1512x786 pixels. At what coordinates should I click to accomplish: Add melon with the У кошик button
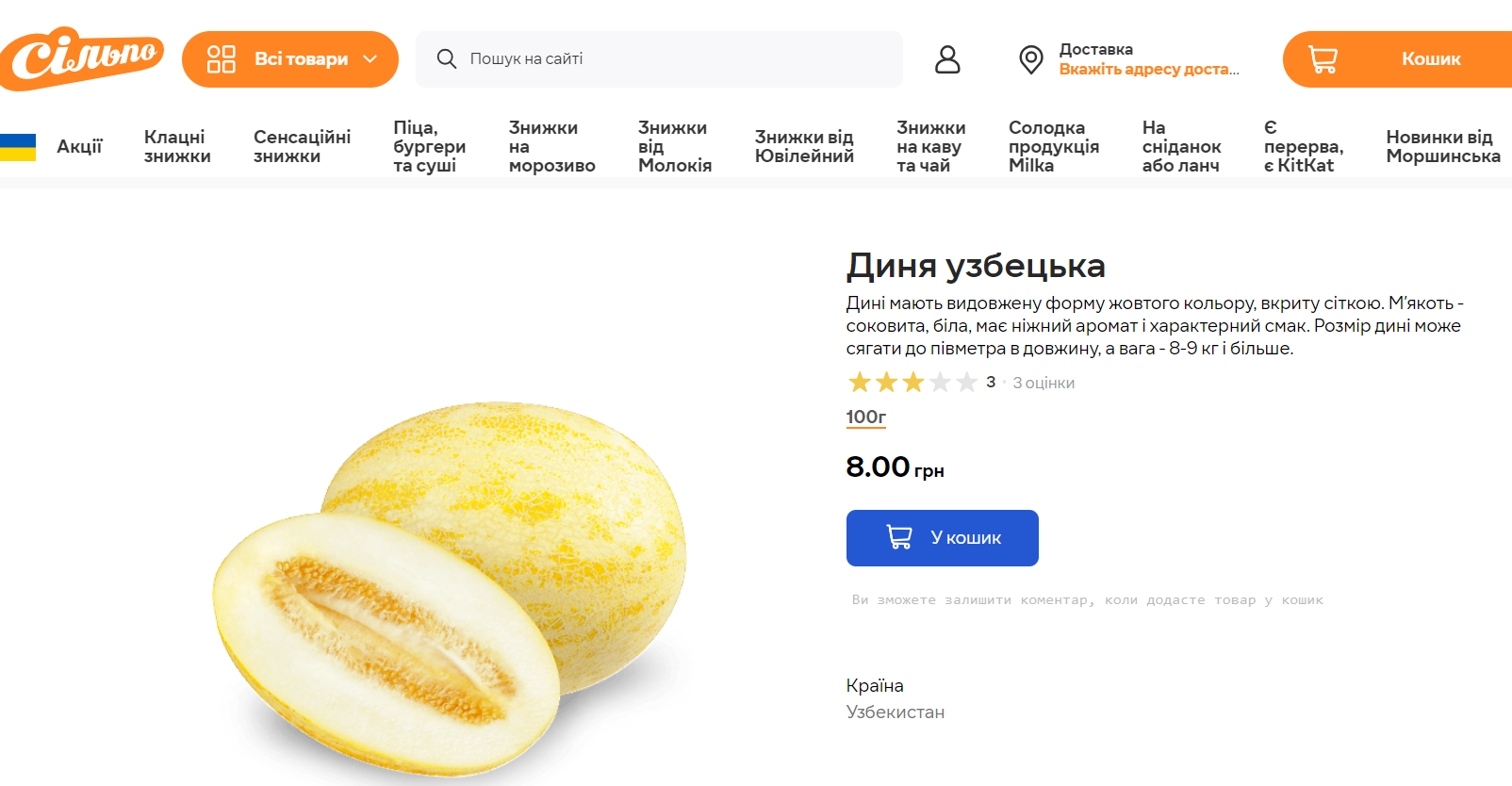pos(942,538)
